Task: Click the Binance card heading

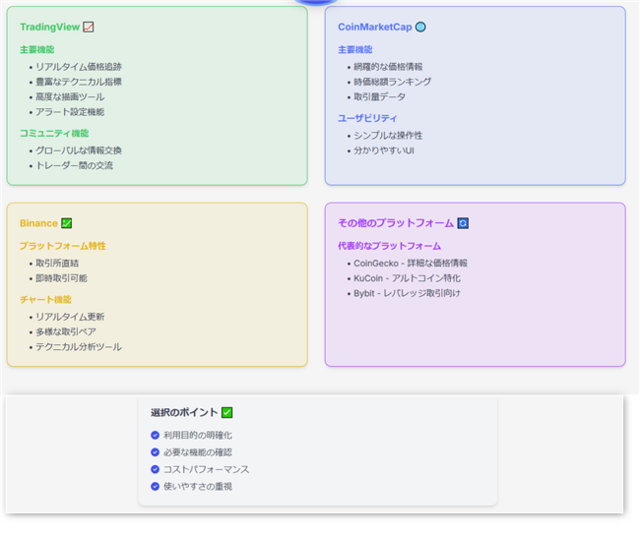Action: tap(39, 223)
